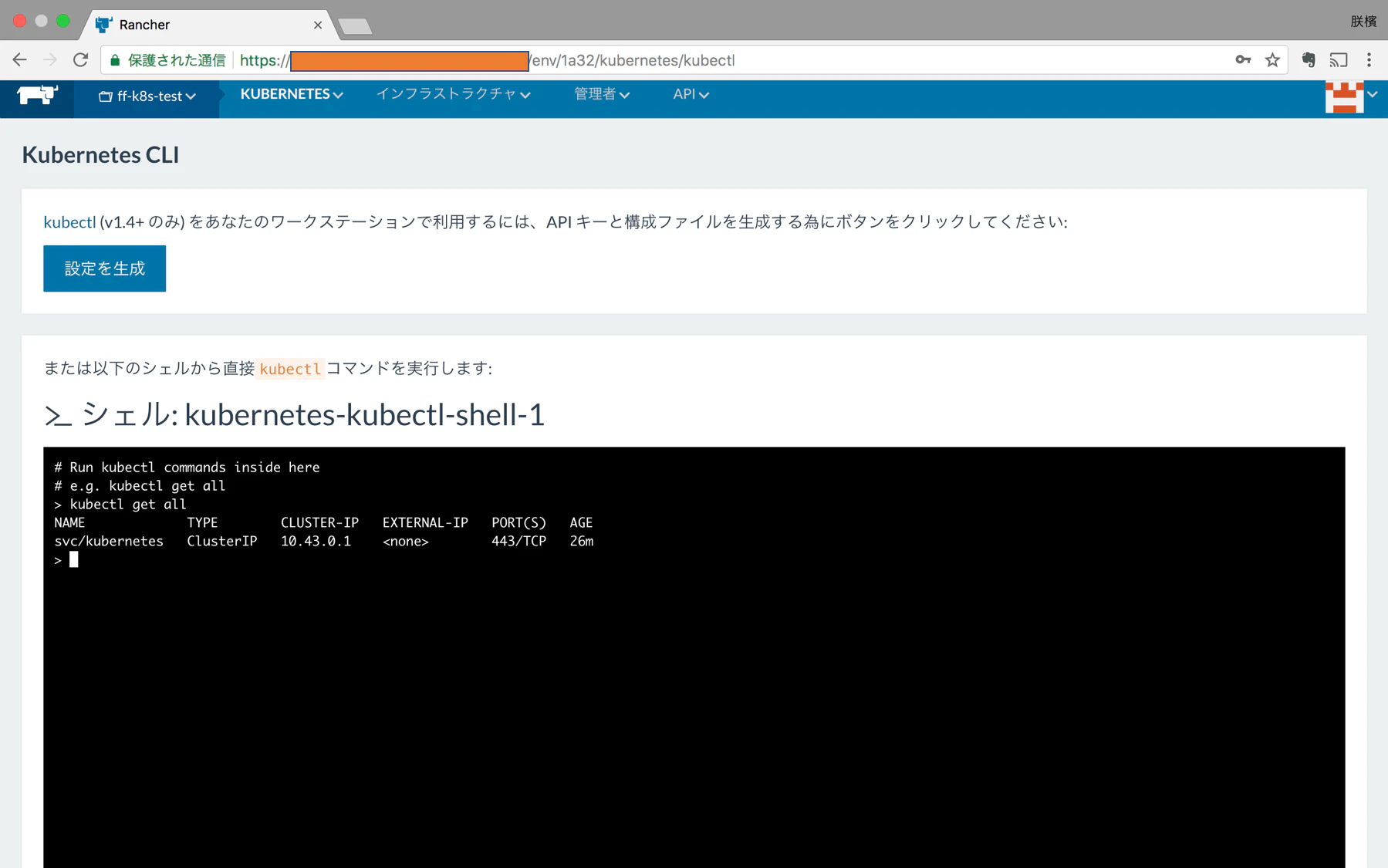Open a new browser tab

[356, 26]
